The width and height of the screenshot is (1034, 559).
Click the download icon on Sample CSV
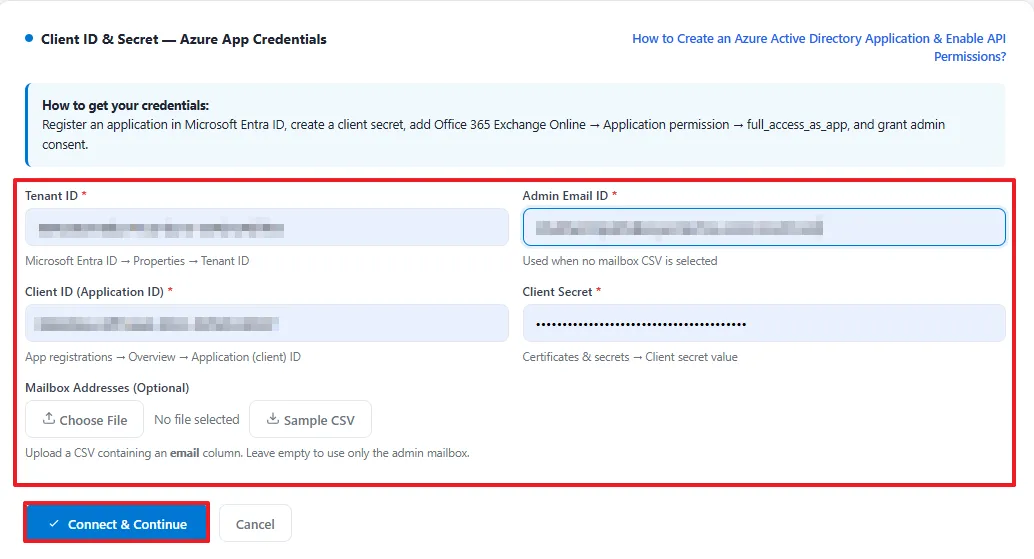click(x=272, y=419)
